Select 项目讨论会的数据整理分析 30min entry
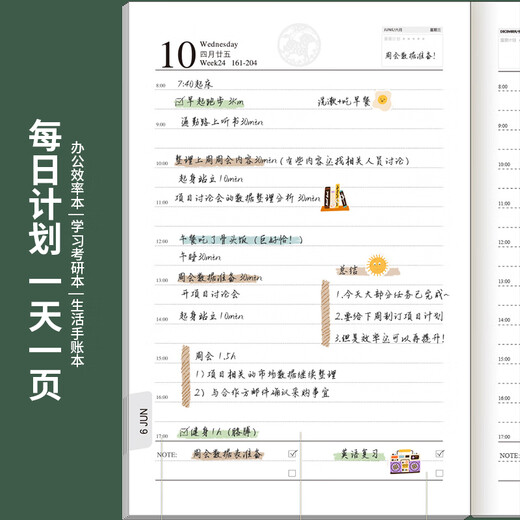Screen dimensions: 520x520 point(247,198)
